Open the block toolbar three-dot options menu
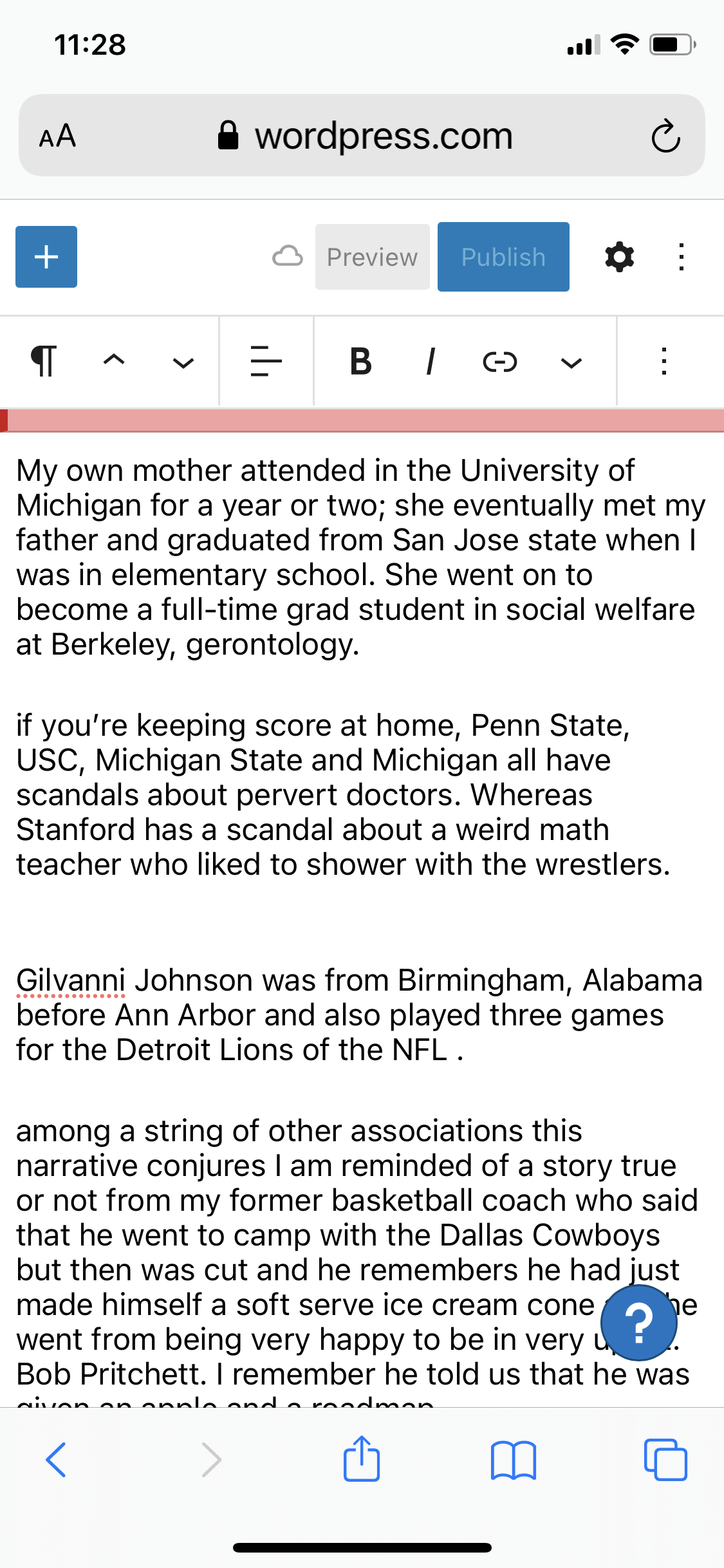Viewport: 724px width, 1568px height. [x=664, y=361]
